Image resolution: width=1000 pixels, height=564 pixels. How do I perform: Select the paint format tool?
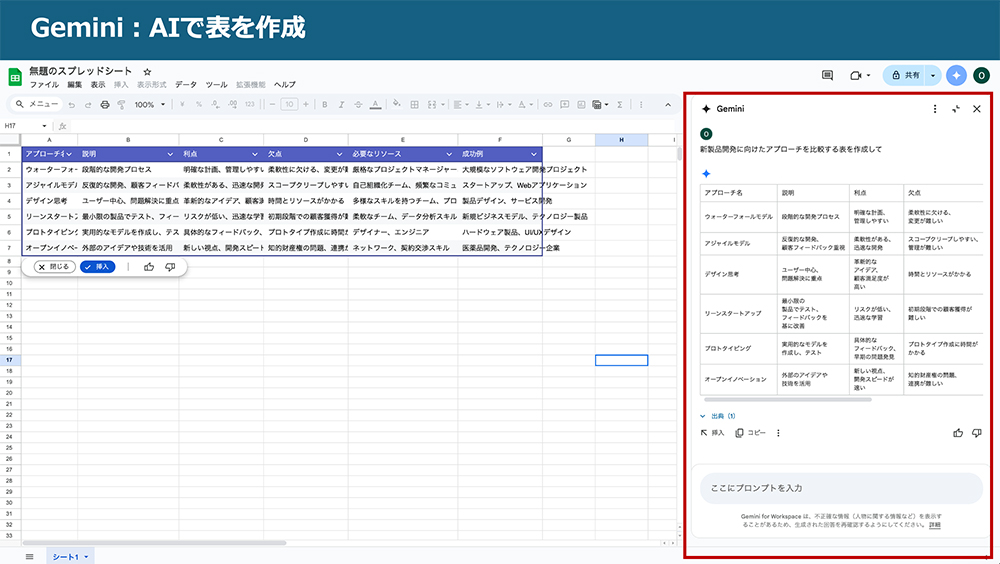(x=121, y=105)
